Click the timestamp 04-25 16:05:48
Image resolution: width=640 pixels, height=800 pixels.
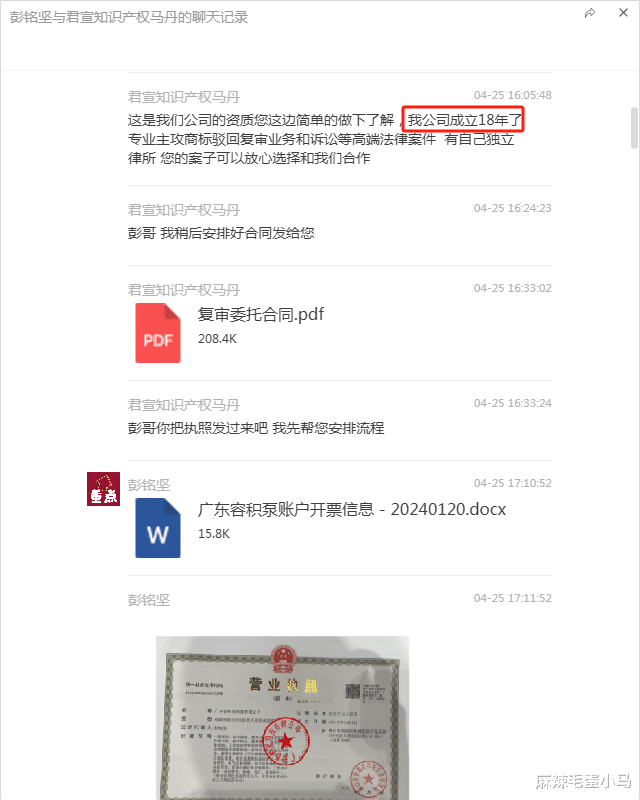tap(512, 95)
